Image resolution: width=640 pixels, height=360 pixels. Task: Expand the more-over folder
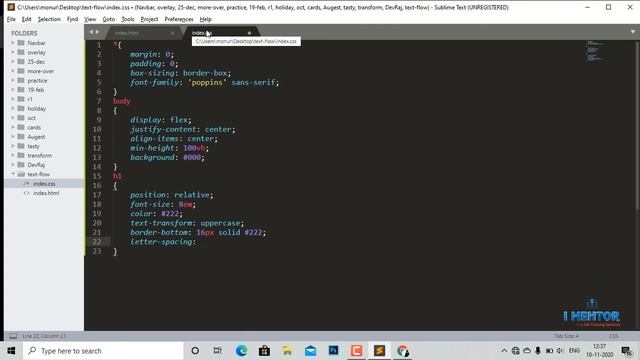click(13, 71)
